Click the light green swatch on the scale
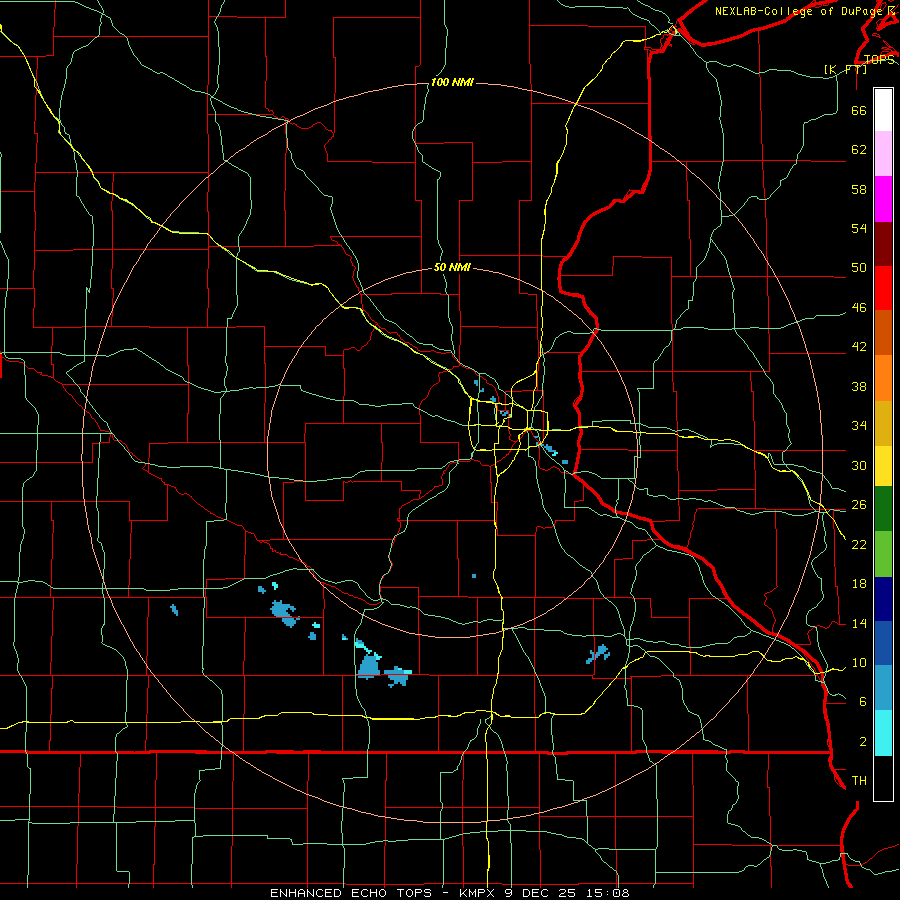 [x=883, y=554]
